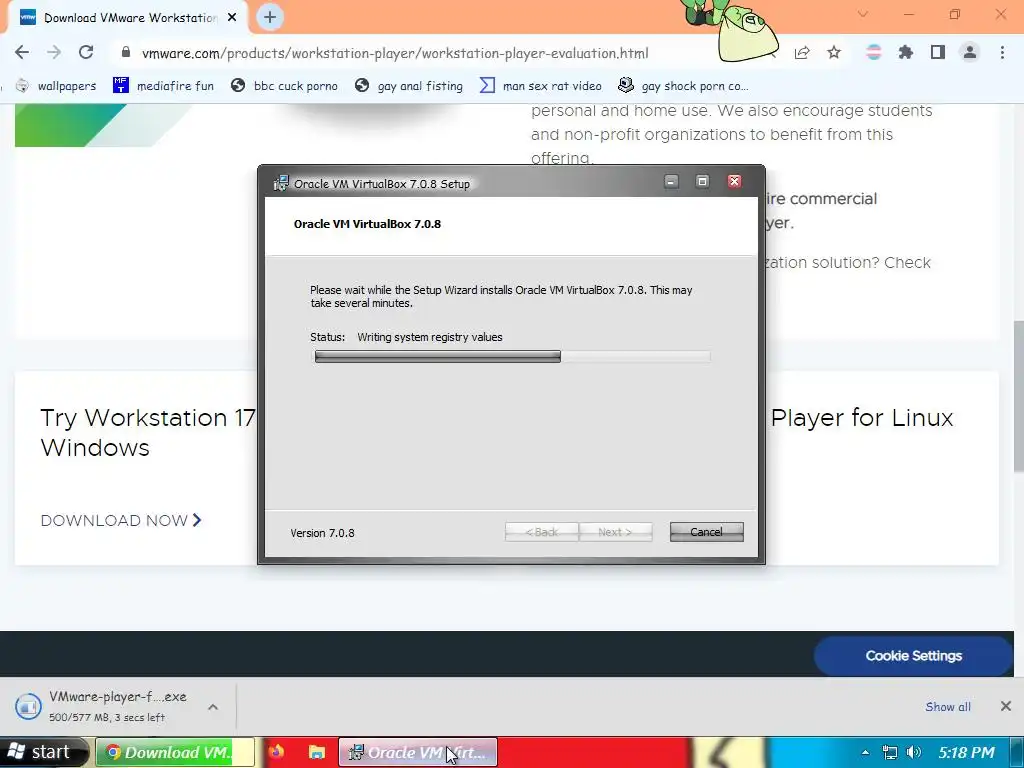The image size is (1024, 768).
Task: Click the progress bar in VirtualBox setup
Action: [512, 357]
